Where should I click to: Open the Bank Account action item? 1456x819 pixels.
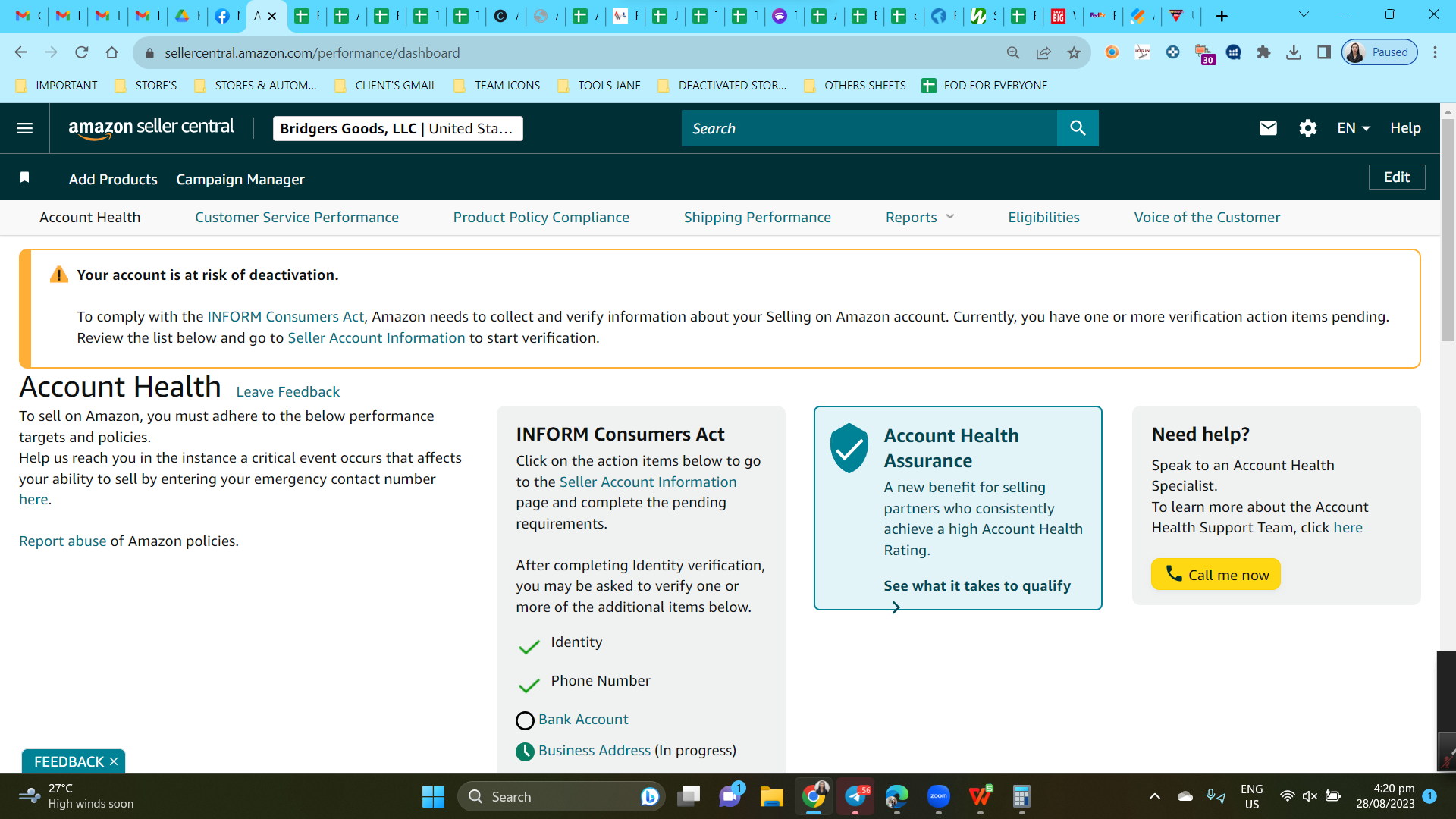point(583,720)
